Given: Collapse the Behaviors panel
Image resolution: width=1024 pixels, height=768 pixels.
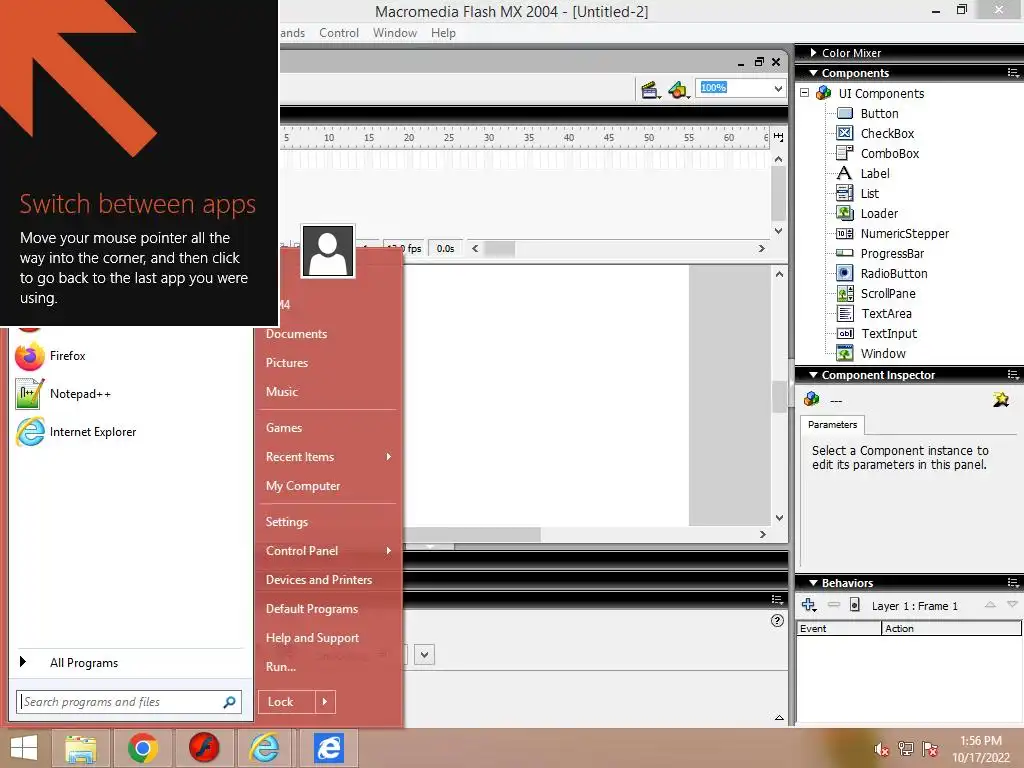Looking at the screenshot, I should 813,583.
